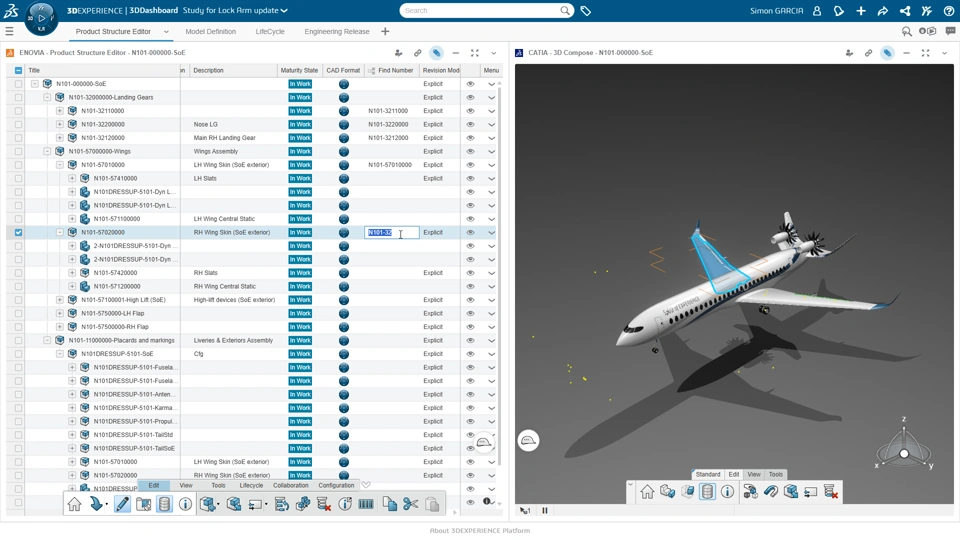Tick the checkbox for N101-32200000 row
960x540 pixels.
tap(18, 124)
